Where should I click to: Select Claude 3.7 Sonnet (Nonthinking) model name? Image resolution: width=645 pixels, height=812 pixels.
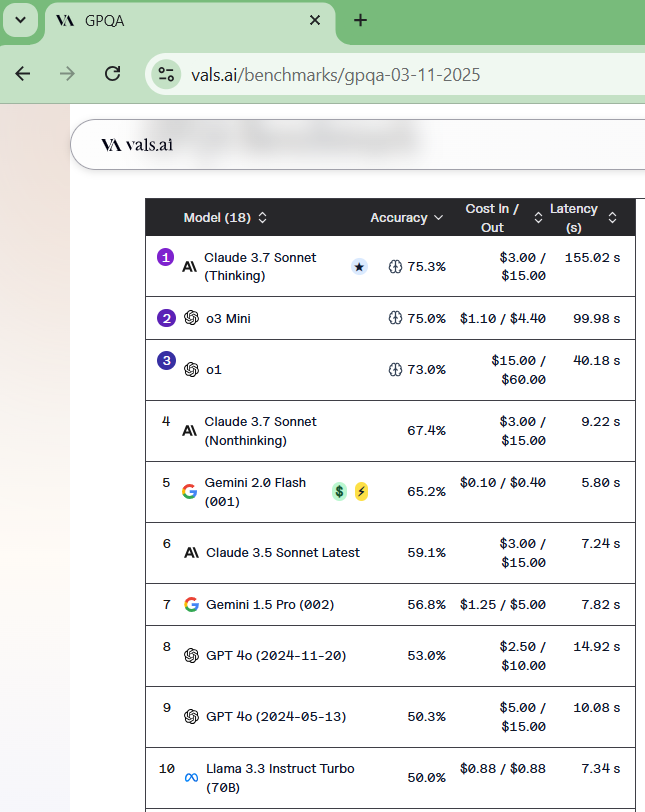260,431
